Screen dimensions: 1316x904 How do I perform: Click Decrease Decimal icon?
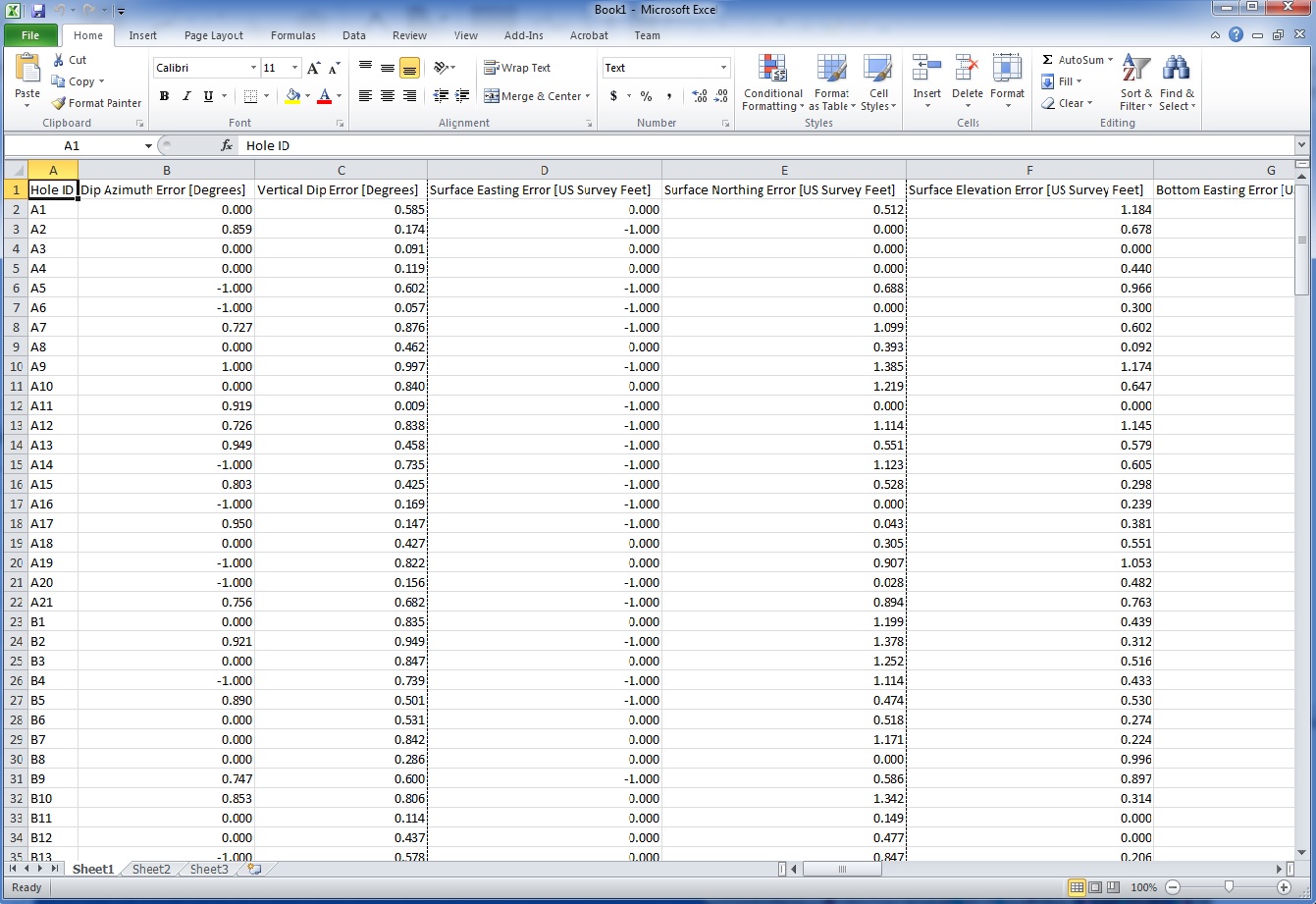[721, 96]
